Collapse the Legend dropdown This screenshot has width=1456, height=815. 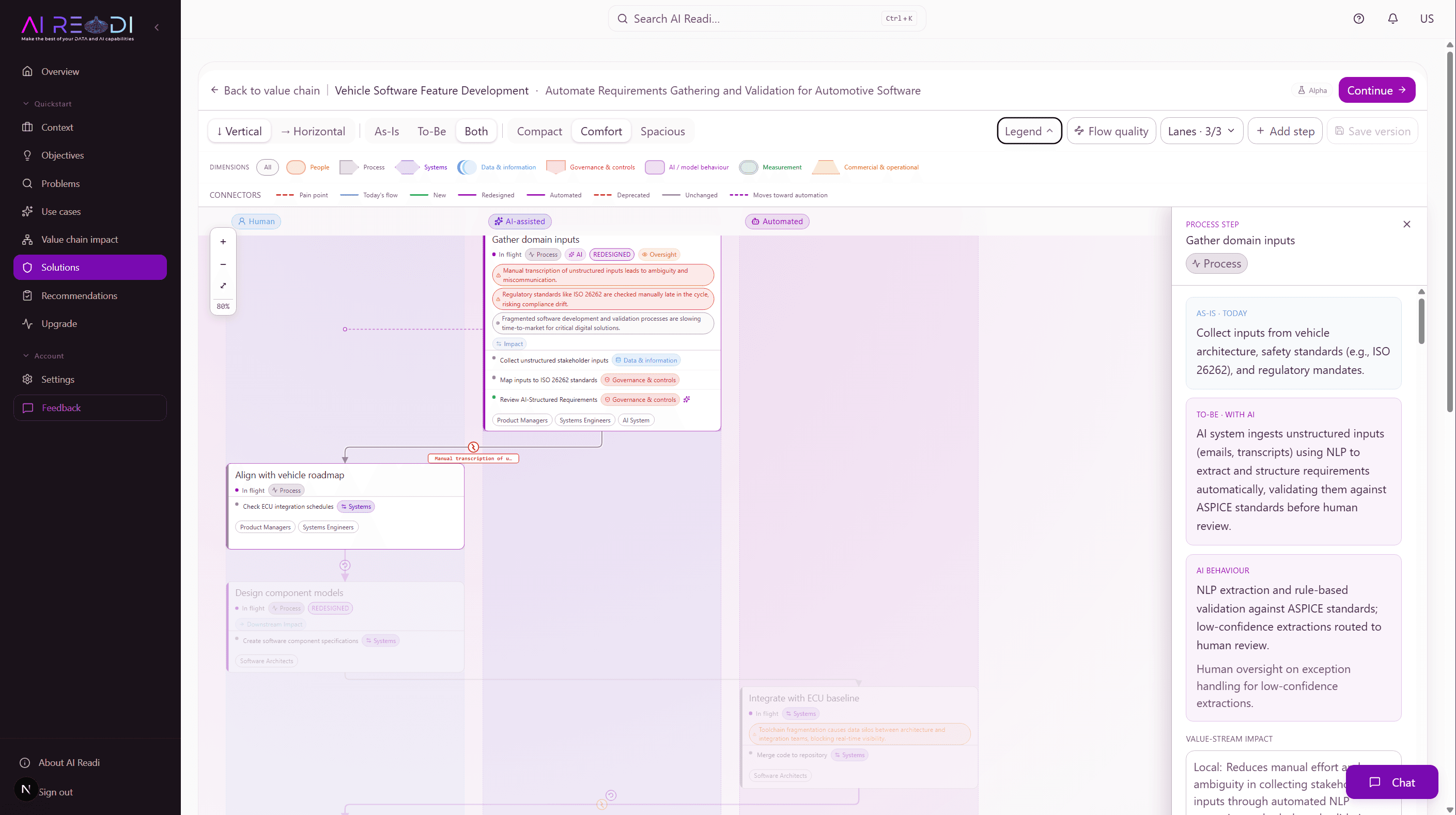pos(1029,131)
